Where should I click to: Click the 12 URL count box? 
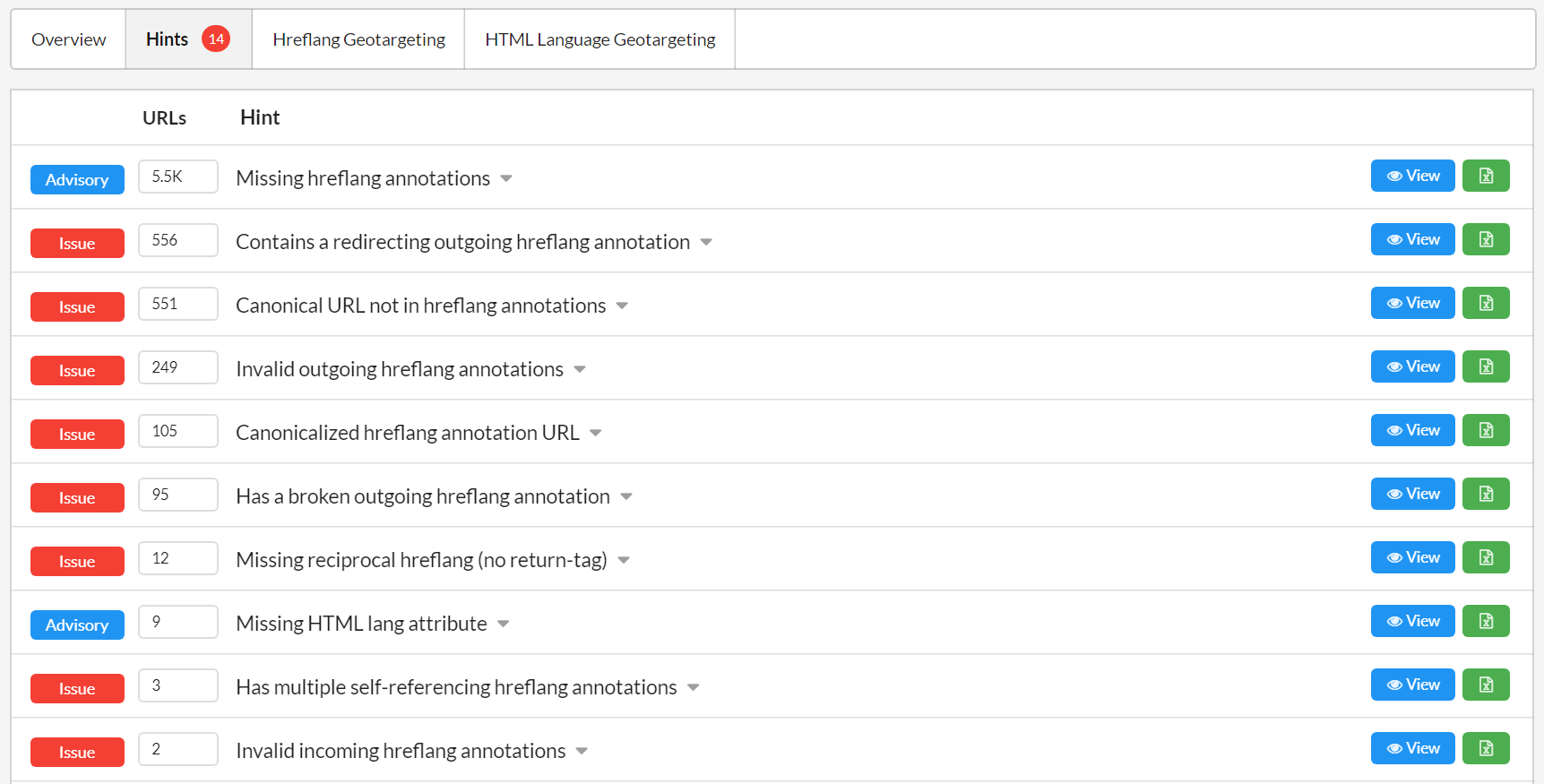[178, 558]
